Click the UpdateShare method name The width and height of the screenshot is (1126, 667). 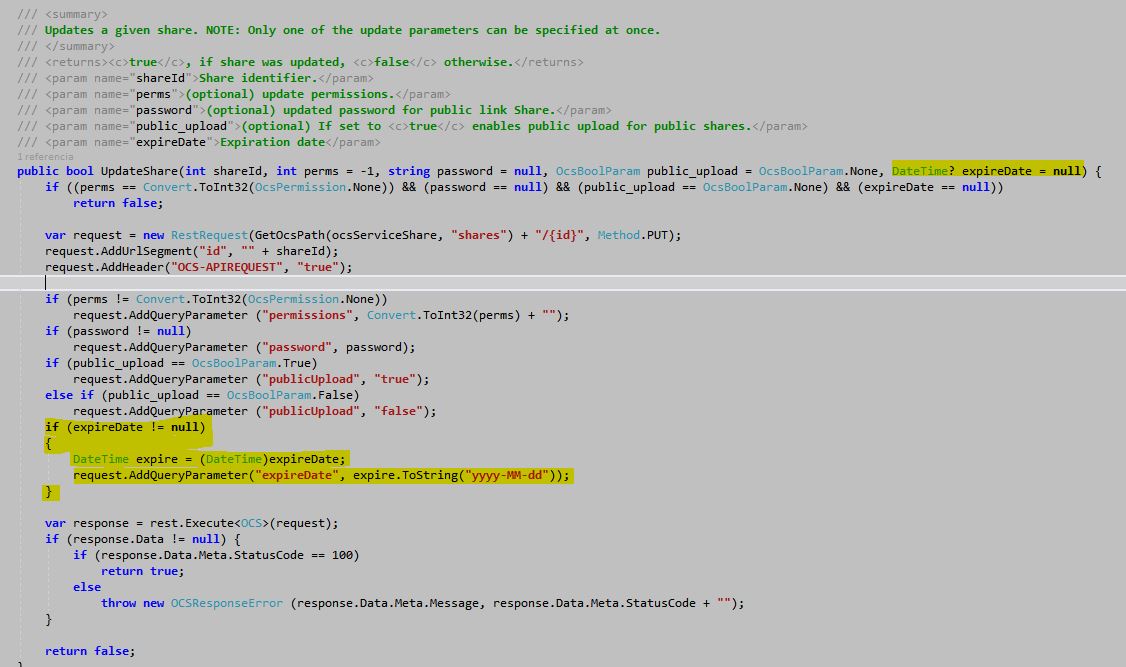[139, 171]
